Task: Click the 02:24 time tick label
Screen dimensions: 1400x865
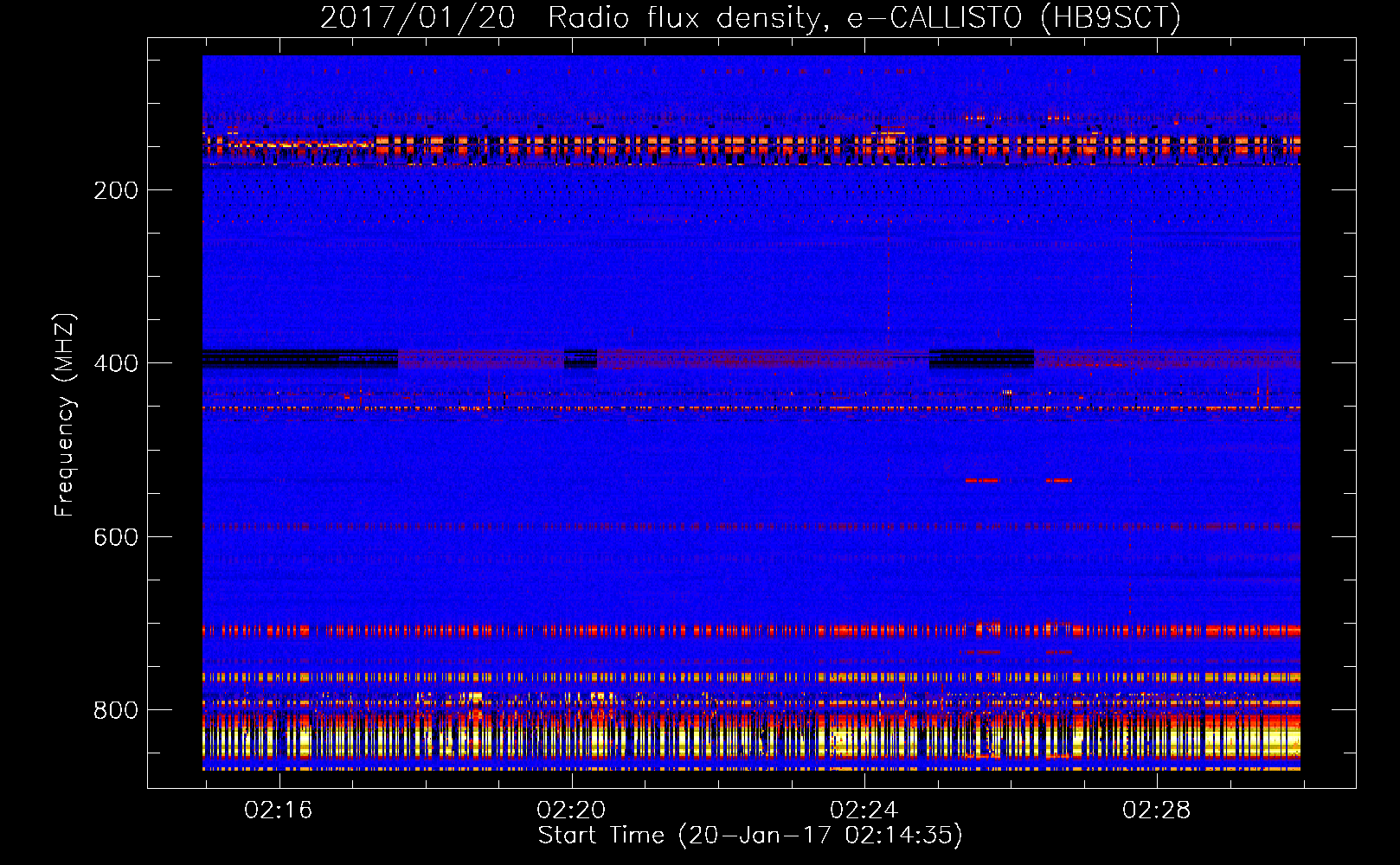Action: [x=864, y=811]
